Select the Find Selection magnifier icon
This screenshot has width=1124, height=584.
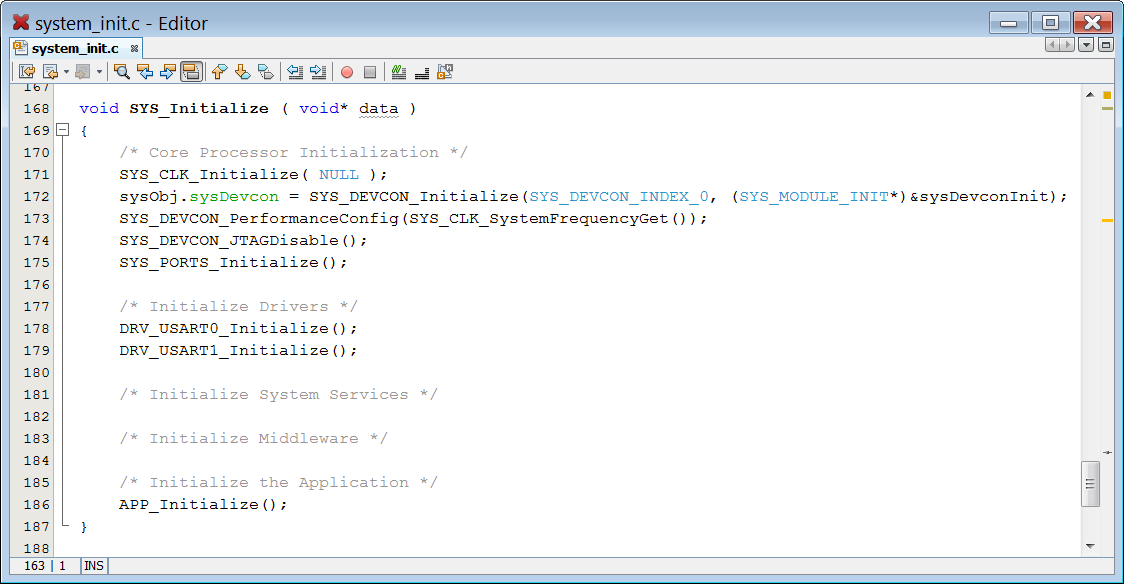point(121,71)
